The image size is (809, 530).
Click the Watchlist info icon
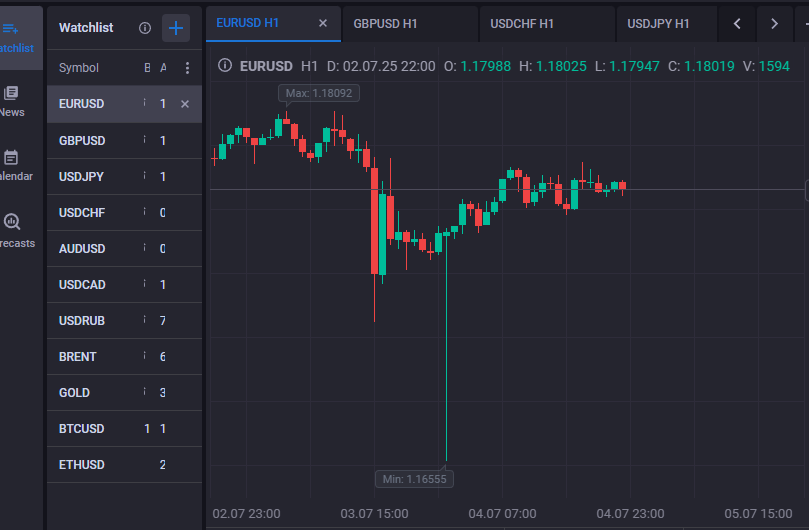(145, 28)
